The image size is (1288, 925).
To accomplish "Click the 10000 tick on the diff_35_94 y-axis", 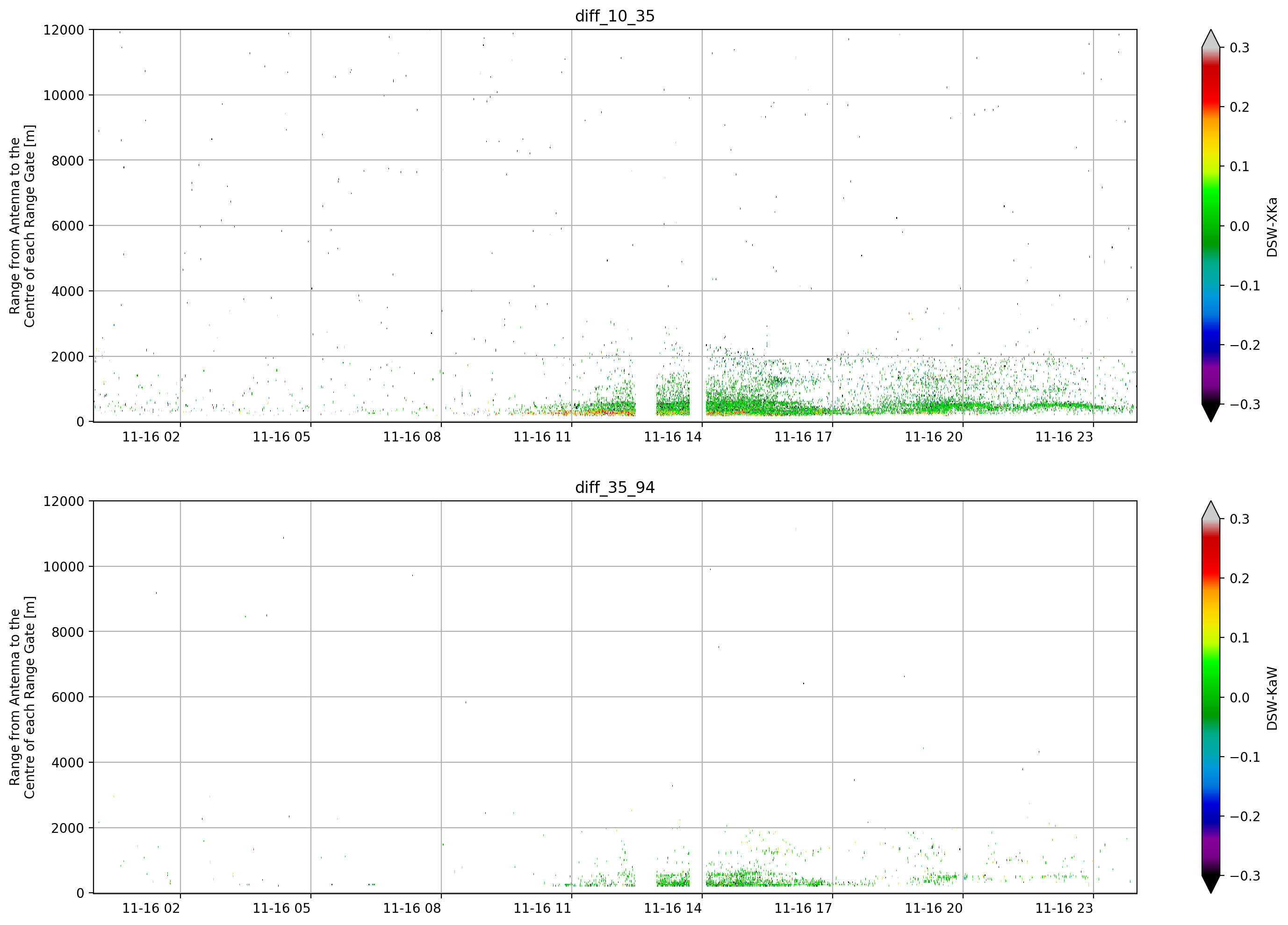I will pos(64,567).
